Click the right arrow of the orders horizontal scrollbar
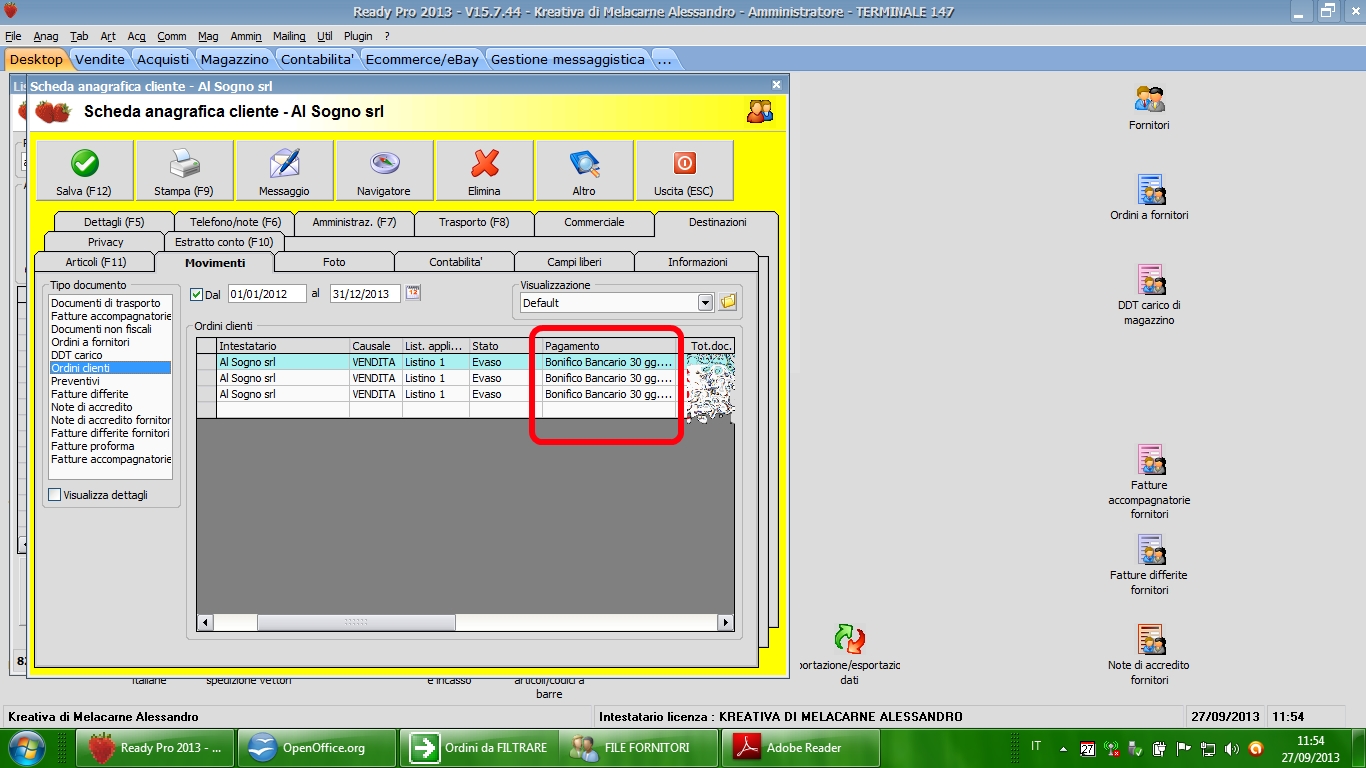The height and width of the screenshot is (768, 1366). [x=726, y=622]
